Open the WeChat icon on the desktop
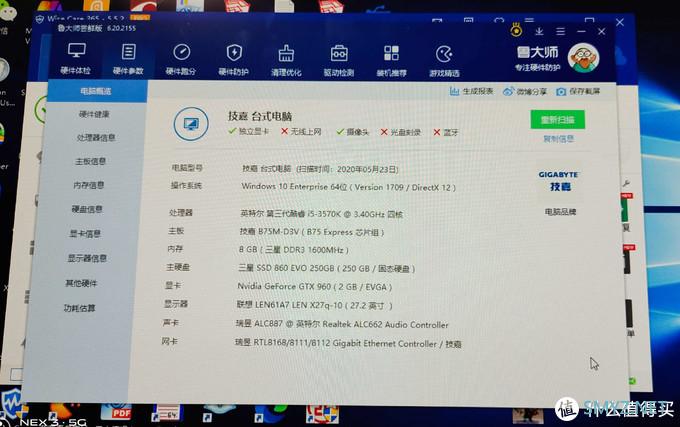Image resolution: width=680 pixels, height=427 pixels. (x=8, y=12)
